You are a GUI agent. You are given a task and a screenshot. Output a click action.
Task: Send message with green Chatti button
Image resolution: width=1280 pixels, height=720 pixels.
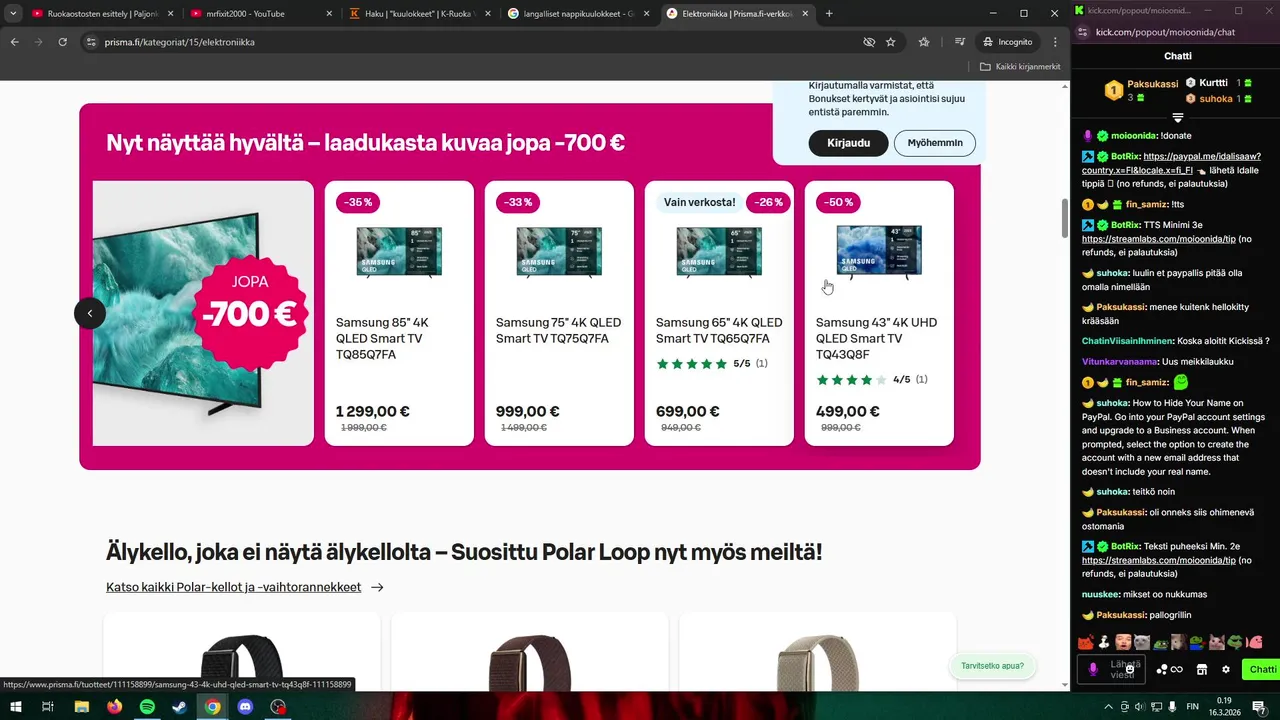point(1262,669)
